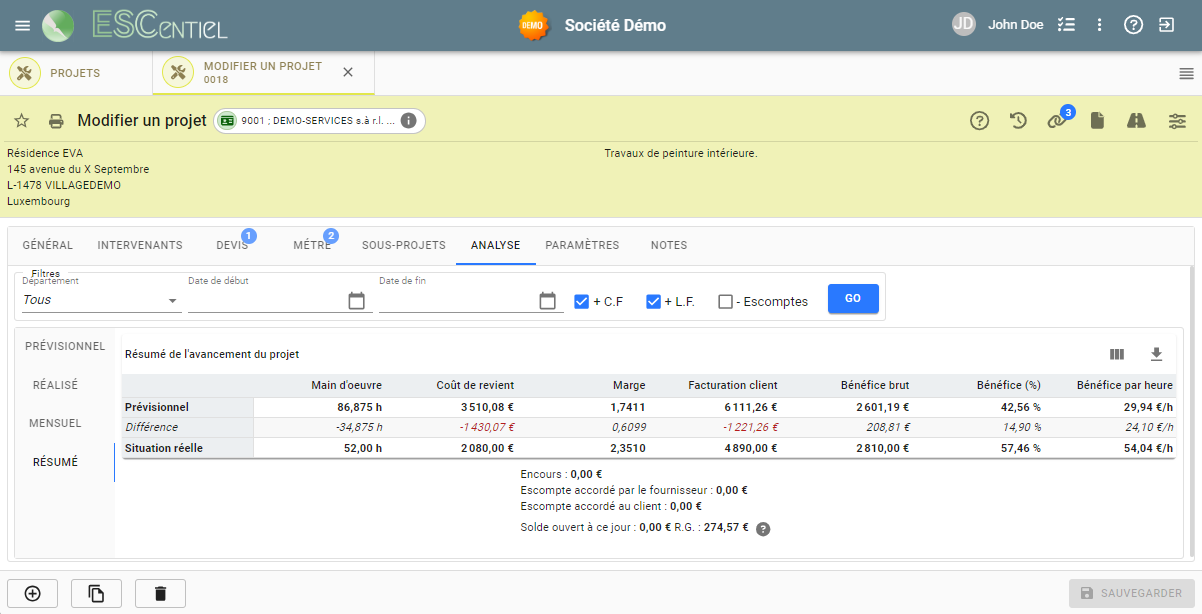Image resolution: width=1202 pixels, height=614 pixels.
Task: Click the Sauvegarder button
Action: (1131, 593)
